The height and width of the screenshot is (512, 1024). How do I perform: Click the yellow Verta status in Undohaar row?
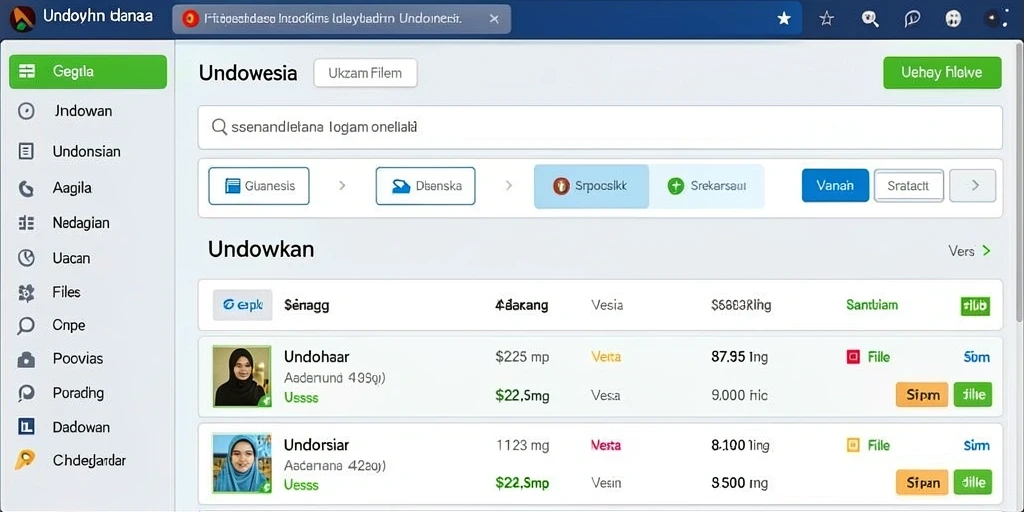tap(606, 357)
